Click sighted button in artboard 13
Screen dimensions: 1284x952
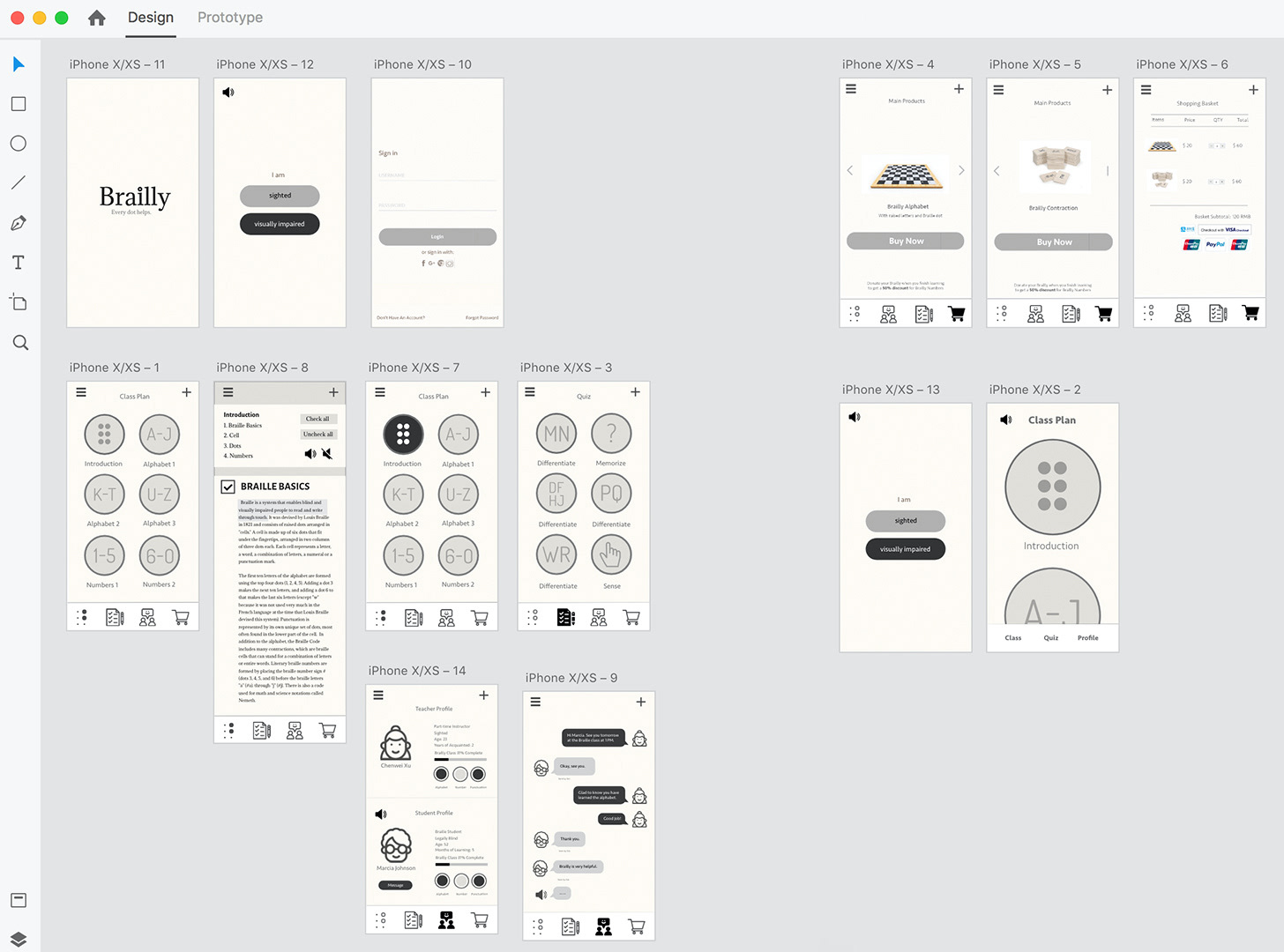click(x=906, y=521)
